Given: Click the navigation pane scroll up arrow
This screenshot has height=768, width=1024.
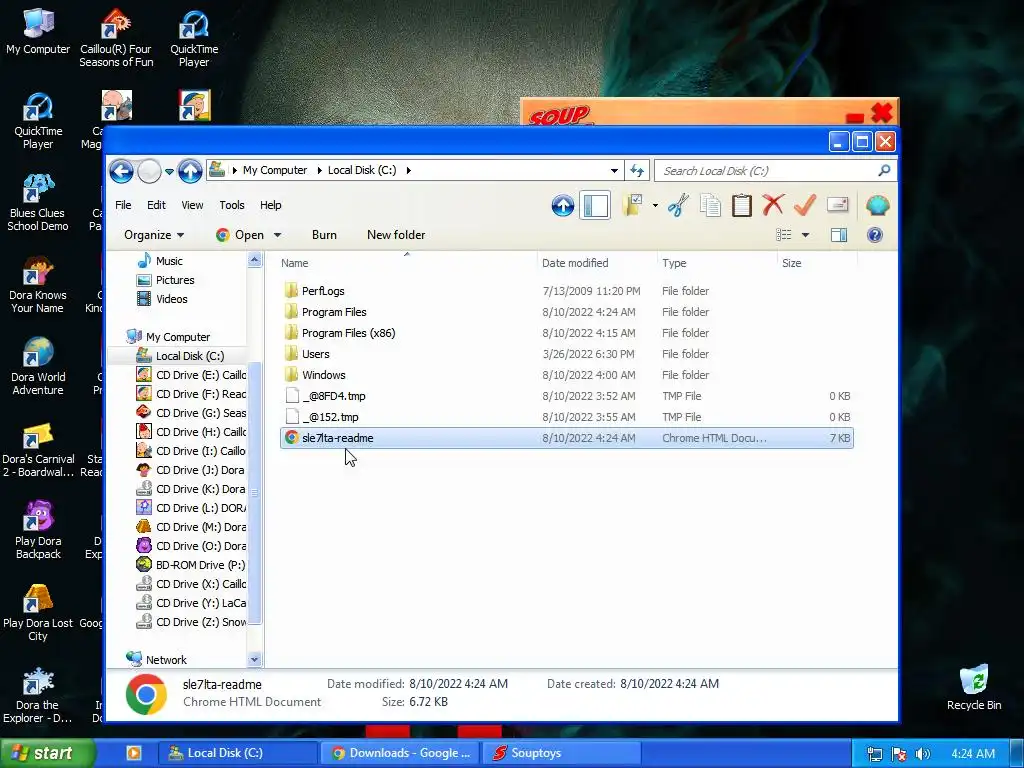Looking at the screenshot, I should point(255,261).
